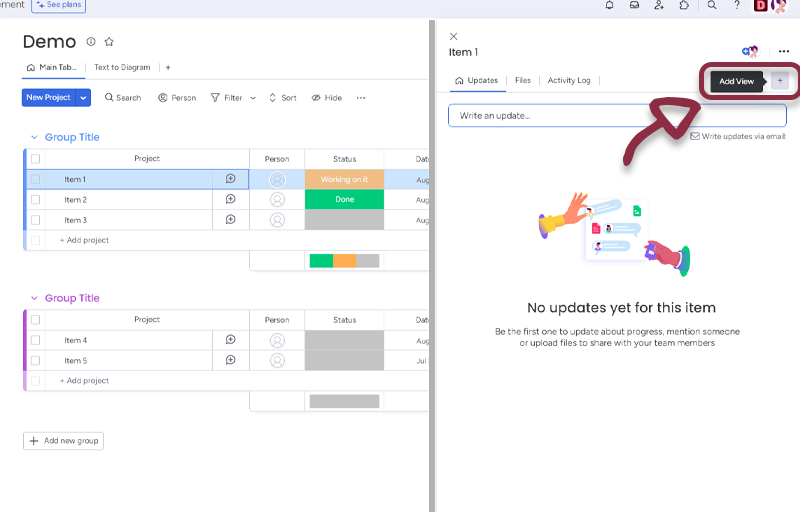800x512 pixels.
Task: Open the help question mark icon
Action: 737,5
